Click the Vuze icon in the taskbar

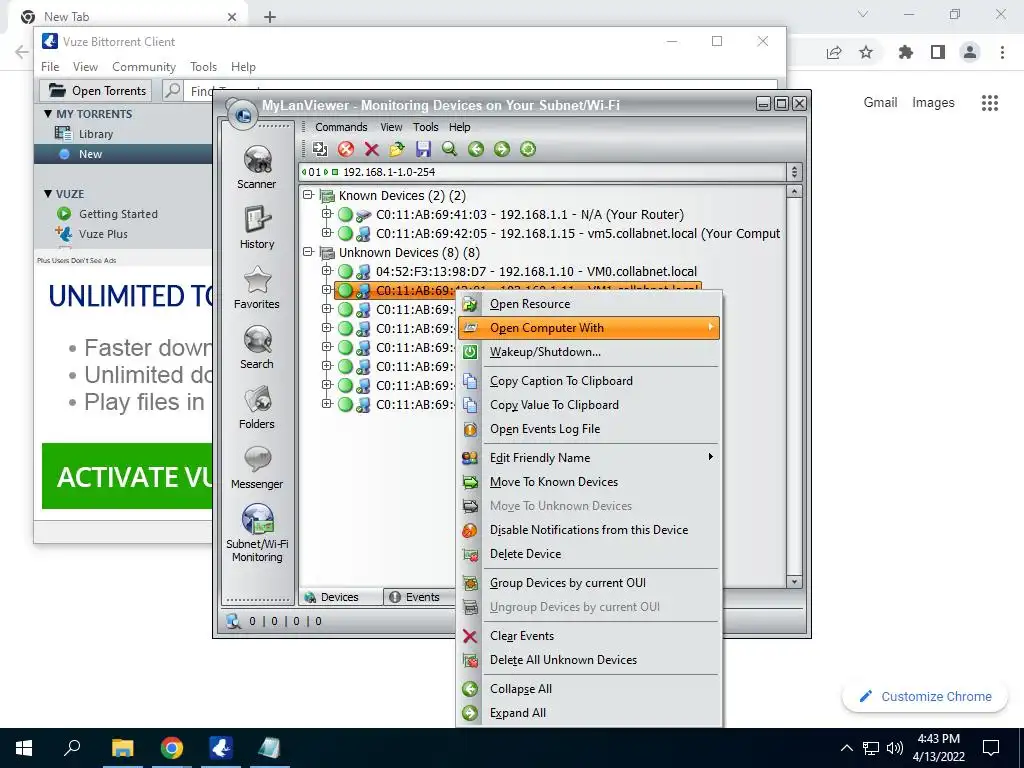(221, 748)
